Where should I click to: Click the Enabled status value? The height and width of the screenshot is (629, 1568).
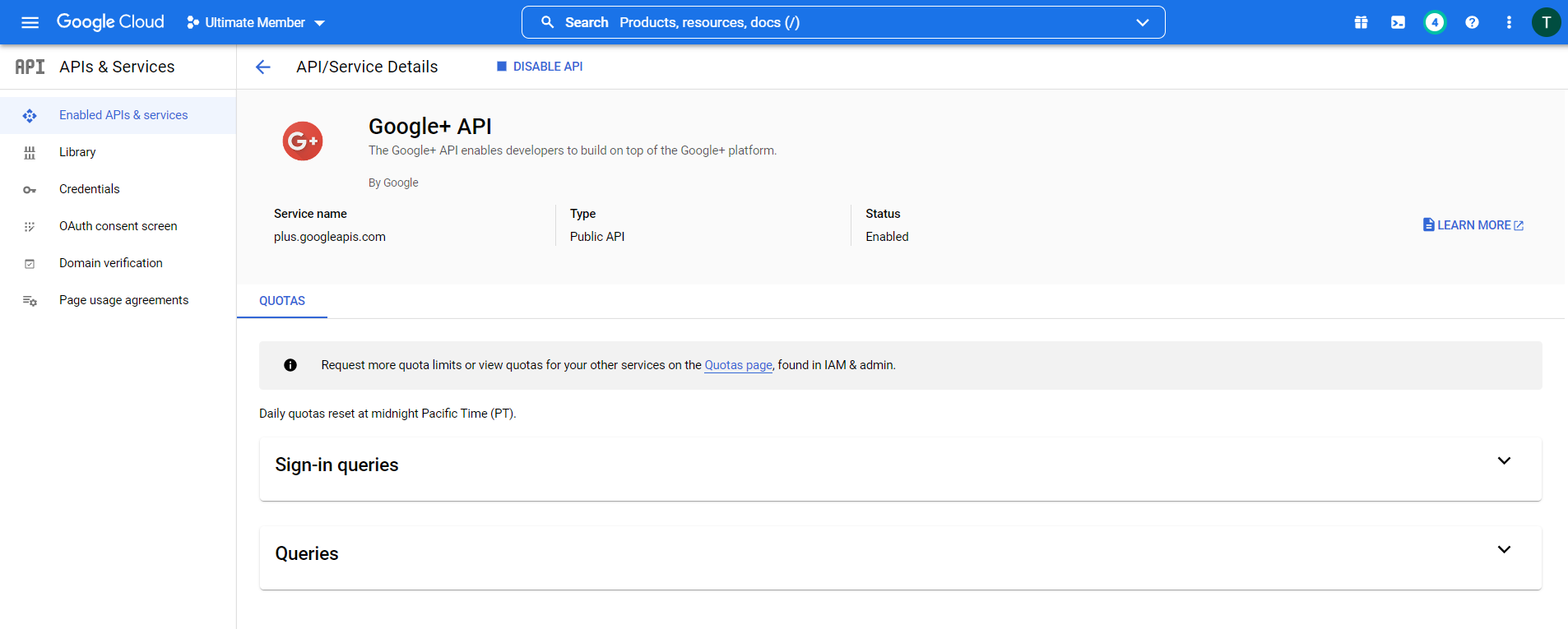887,237
